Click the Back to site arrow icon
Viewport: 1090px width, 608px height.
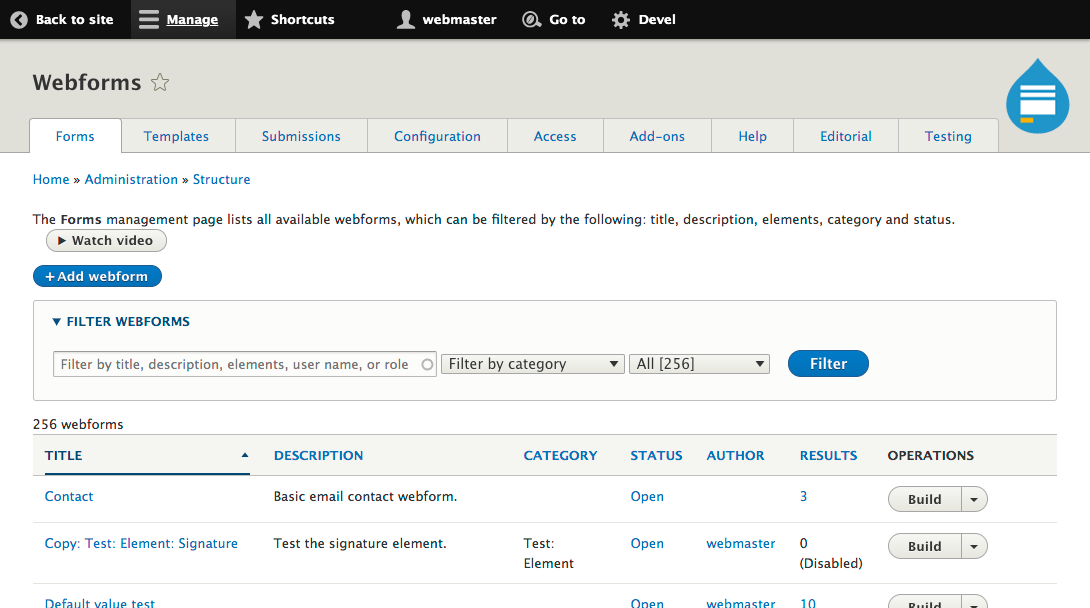coord(18,18)
